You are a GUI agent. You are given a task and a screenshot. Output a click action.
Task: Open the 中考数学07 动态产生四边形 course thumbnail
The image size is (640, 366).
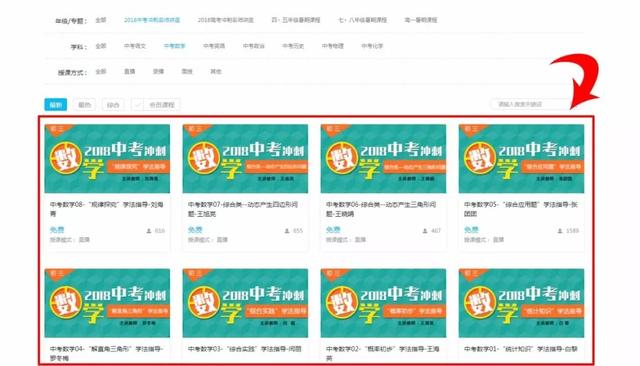245,159
